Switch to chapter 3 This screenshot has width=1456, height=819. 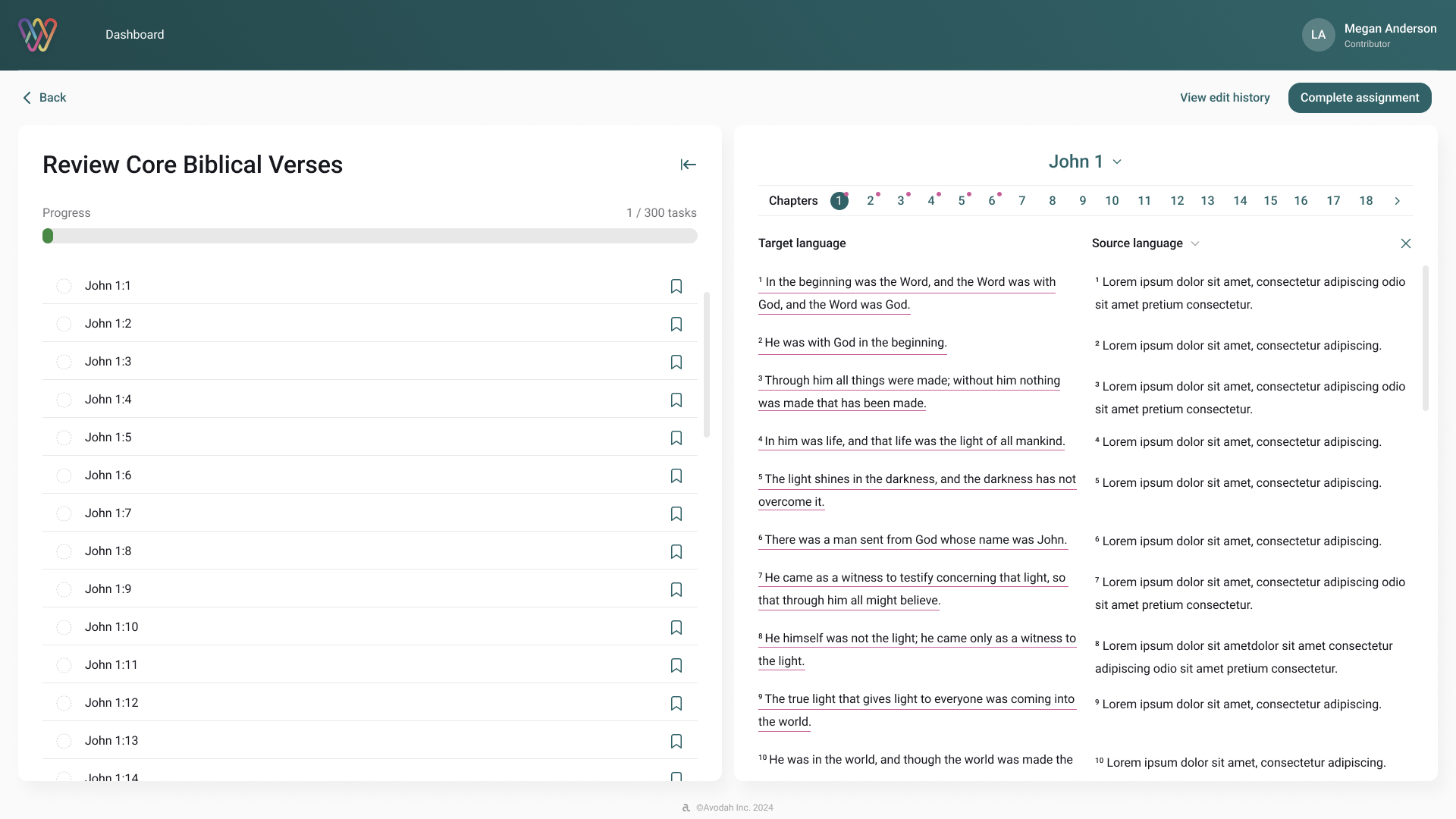901,201
